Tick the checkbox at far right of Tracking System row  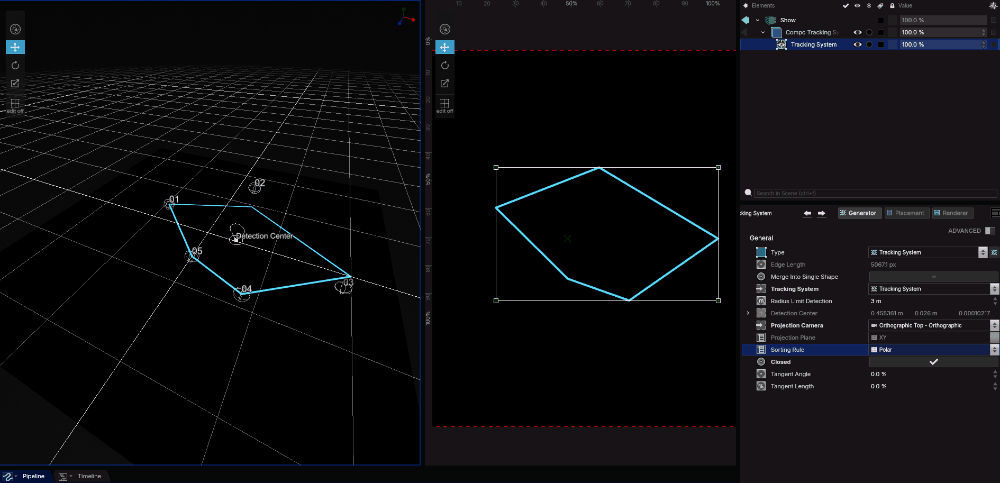[994, 45]
